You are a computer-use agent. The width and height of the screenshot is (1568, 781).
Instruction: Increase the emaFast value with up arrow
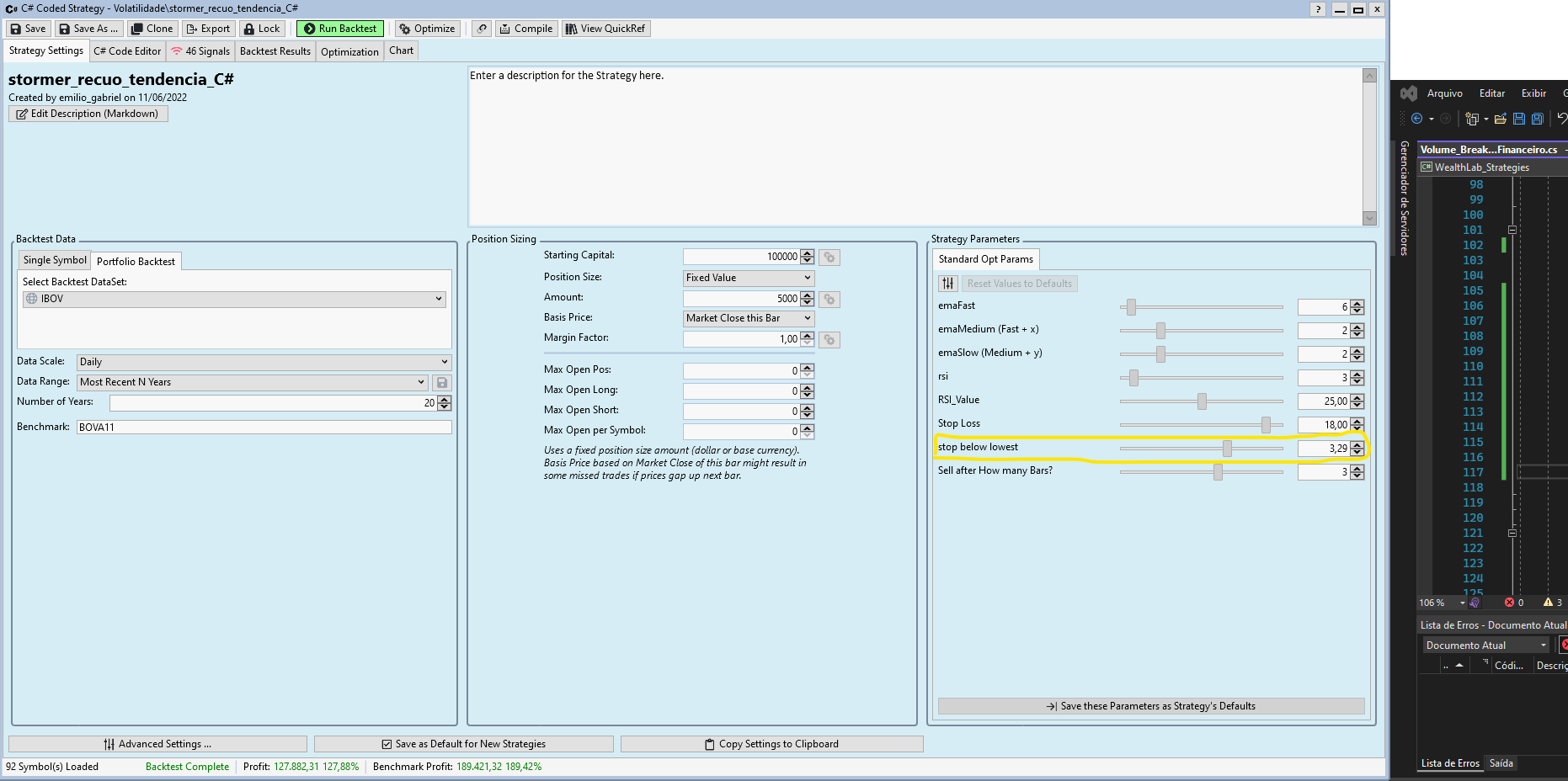pyautogui.click(x=1357, y=304)
